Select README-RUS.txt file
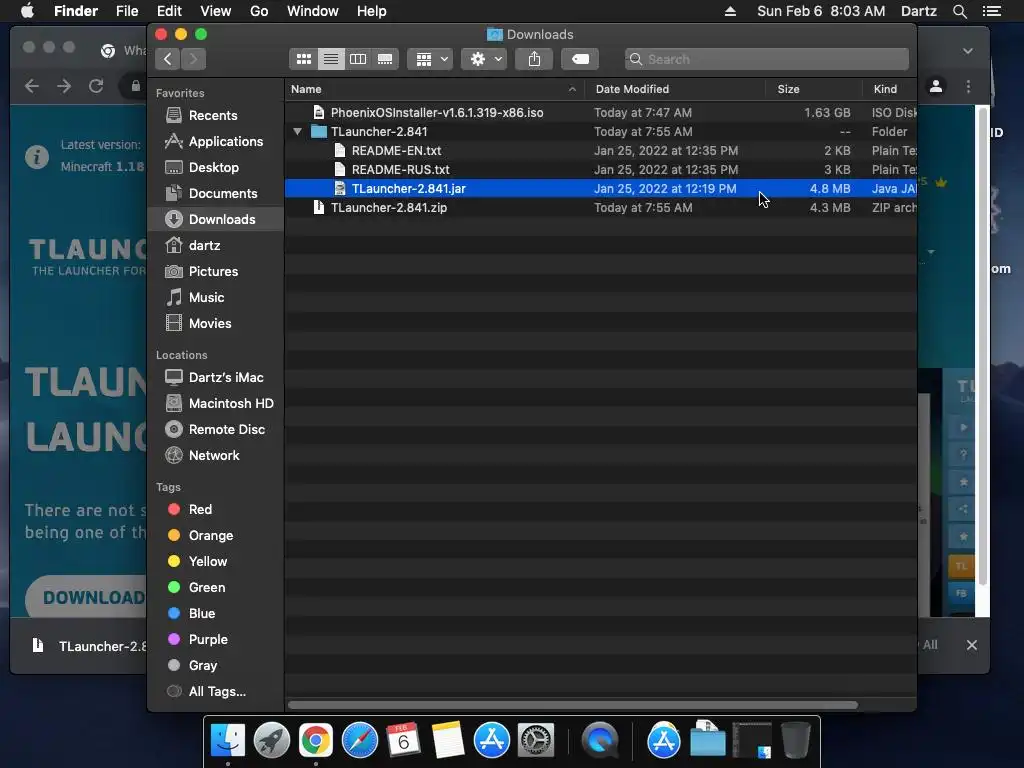 coord(601,170)
